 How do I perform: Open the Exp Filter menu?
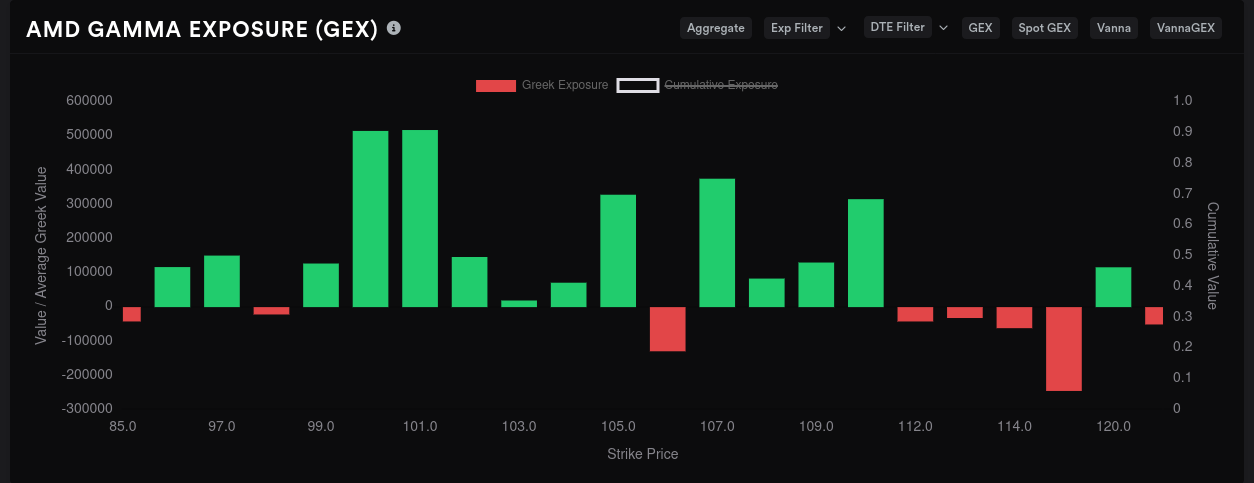pyautogui.click(x=797, y=28)
